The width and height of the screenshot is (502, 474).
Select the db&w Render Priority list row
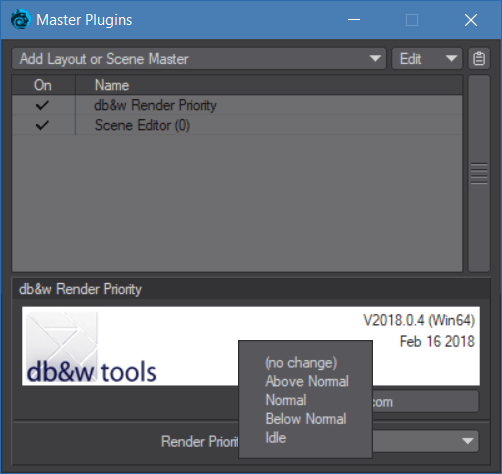[x=237, y=105]
